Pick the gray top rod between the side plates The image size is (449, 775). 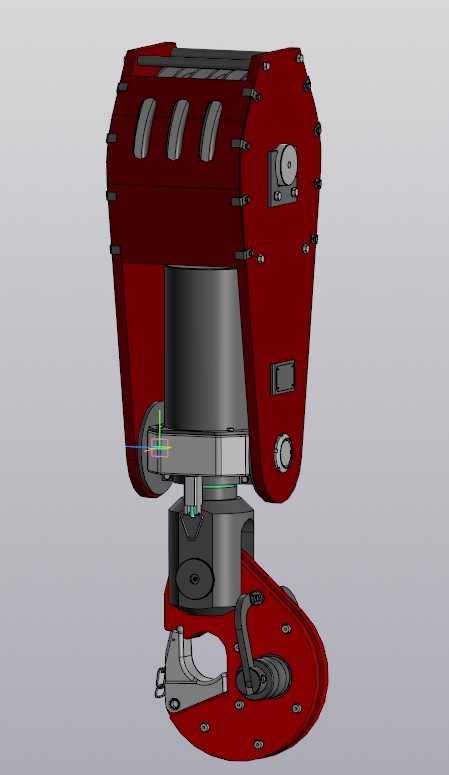194,63
